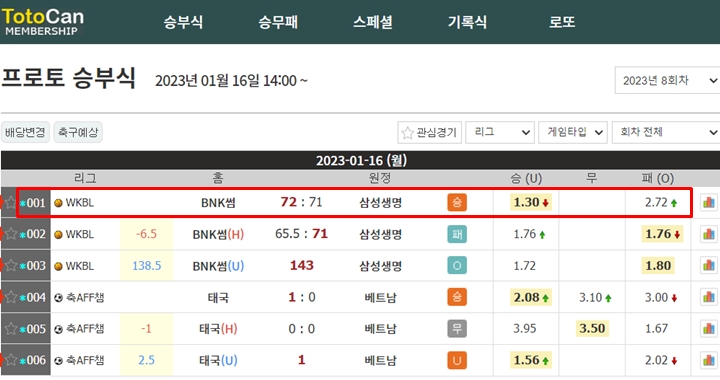Click the orange 승 result badge for game 001
The image size is (720, 380).
pyautogui.click(x=457, y=202)
